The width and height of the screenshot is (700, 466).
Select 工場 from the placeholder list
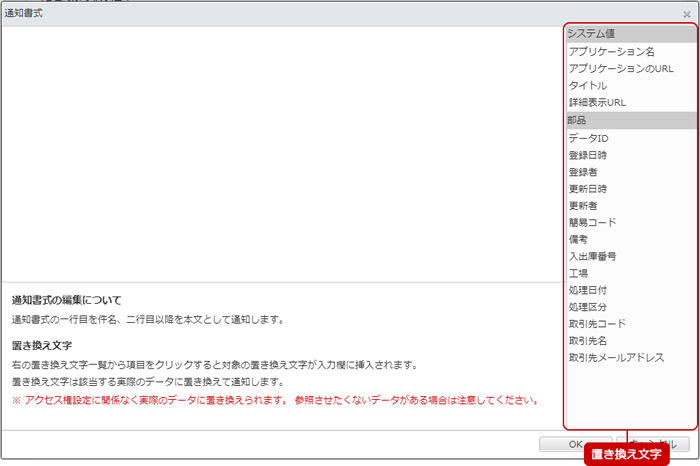578,273
